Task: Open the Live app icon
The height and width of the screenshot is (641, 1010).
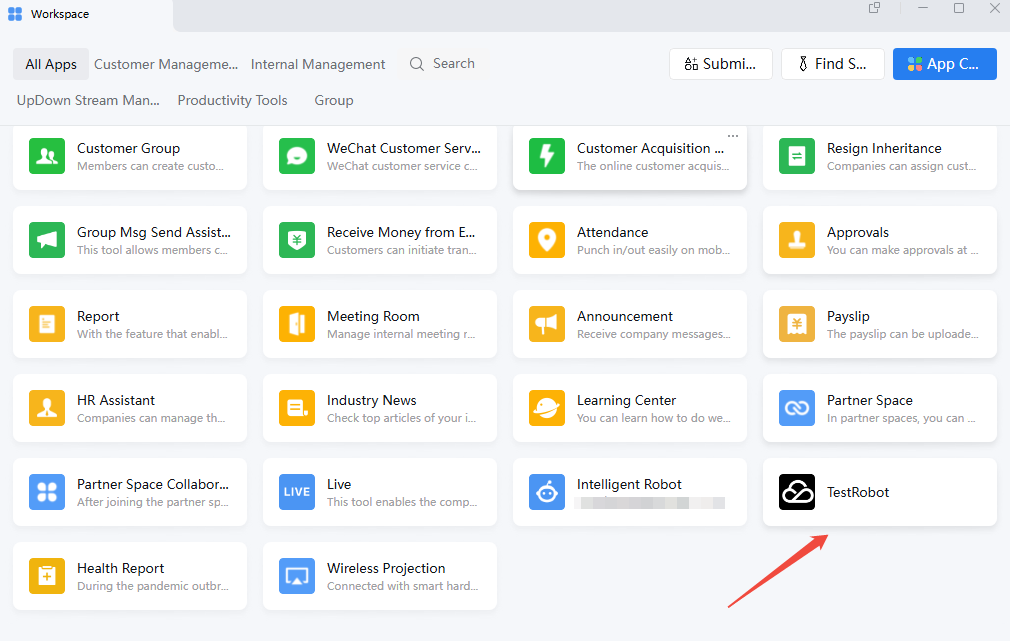Action: pyautogui.click(x=297, y=492)
